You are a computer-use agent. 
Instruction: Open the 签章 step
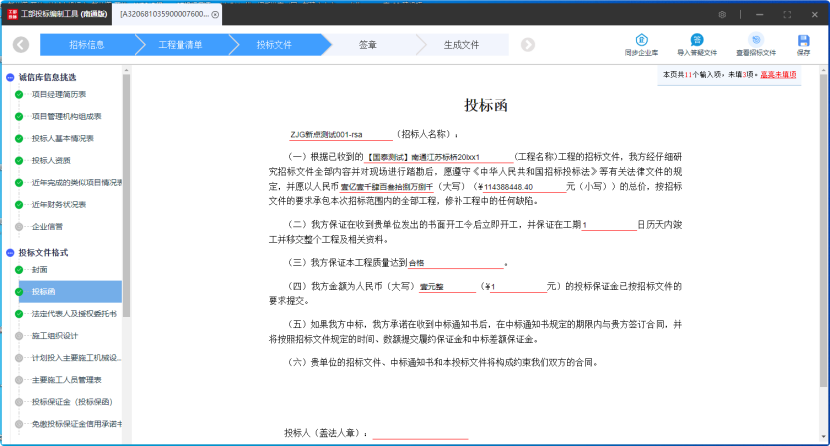[x=368, y=45]
